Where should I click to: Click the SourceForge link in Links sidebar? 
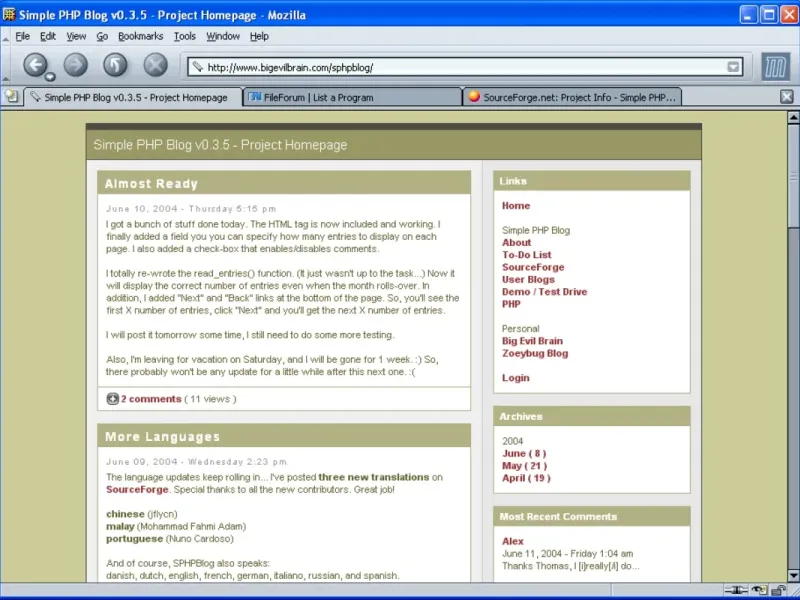(533, 267)
